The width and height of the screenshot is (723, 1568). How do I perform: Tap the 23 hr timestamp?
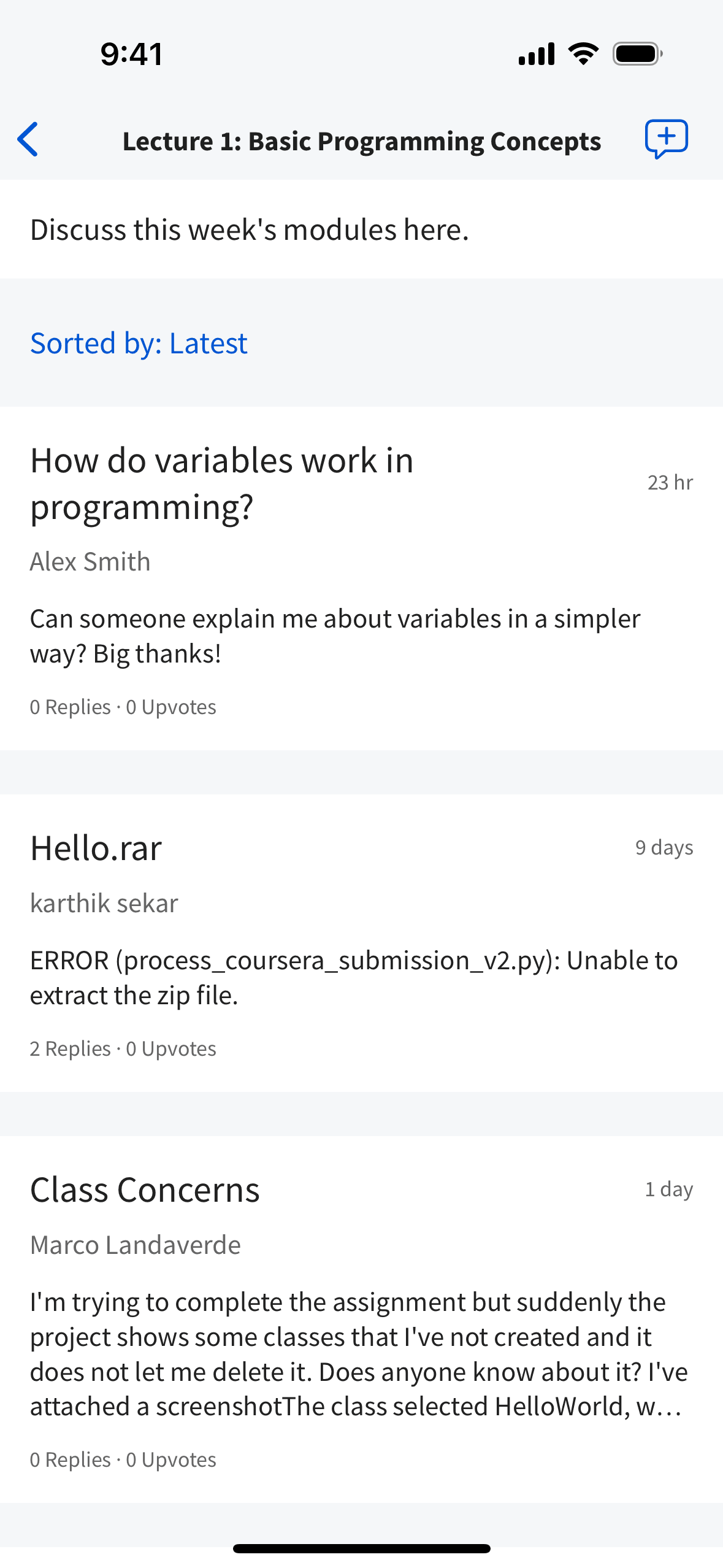[x=671, y=482]
